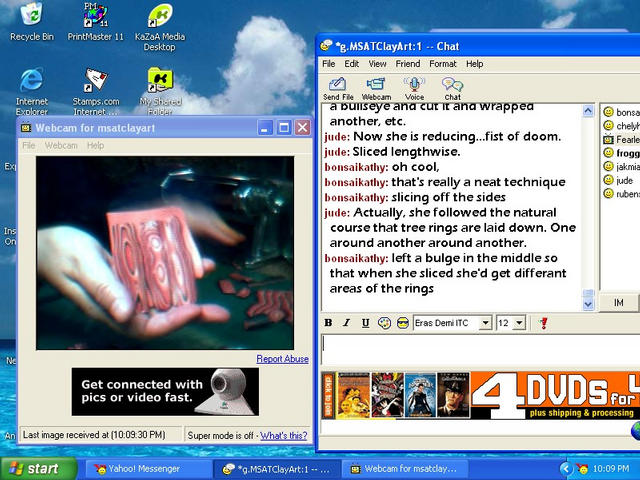Switch to g.MSATClayArt:1 taskbar button

point(277,469)
